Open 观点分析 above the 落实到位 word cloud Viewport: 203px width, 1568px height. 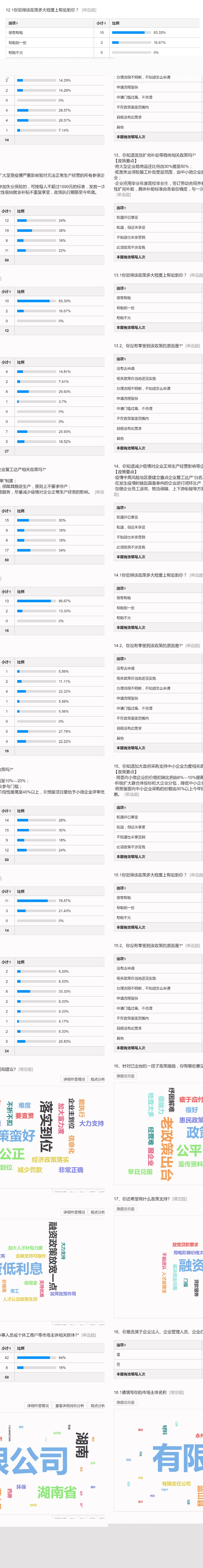tap(97, 1079)
